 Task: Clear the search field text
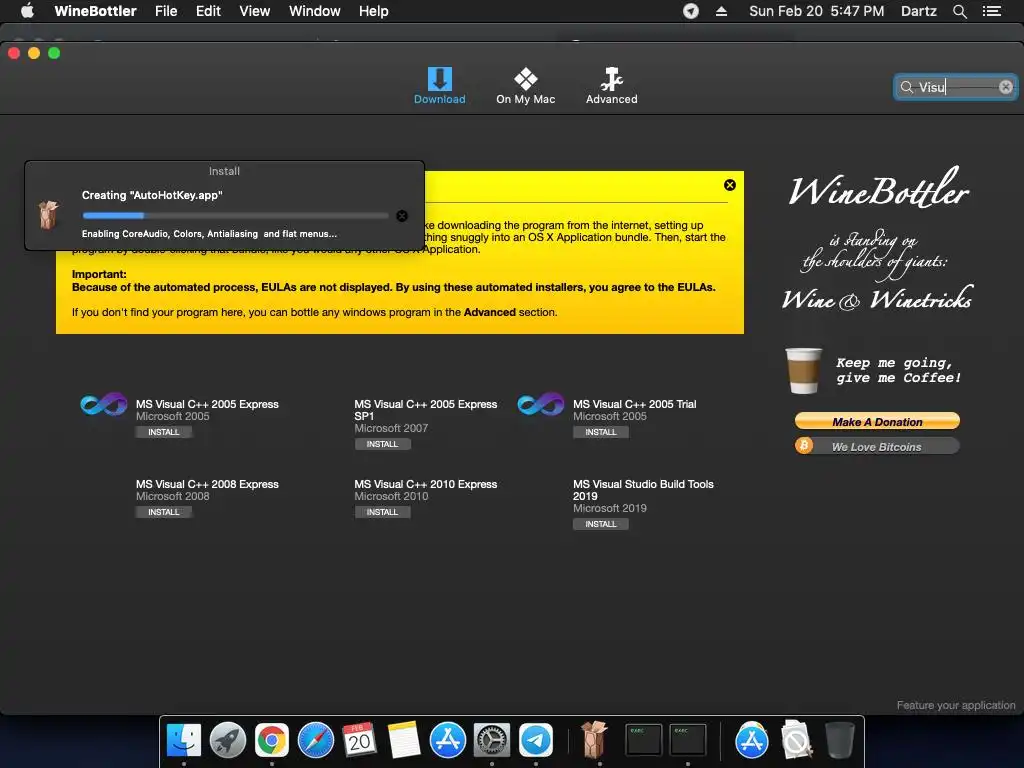point(1006,87)
